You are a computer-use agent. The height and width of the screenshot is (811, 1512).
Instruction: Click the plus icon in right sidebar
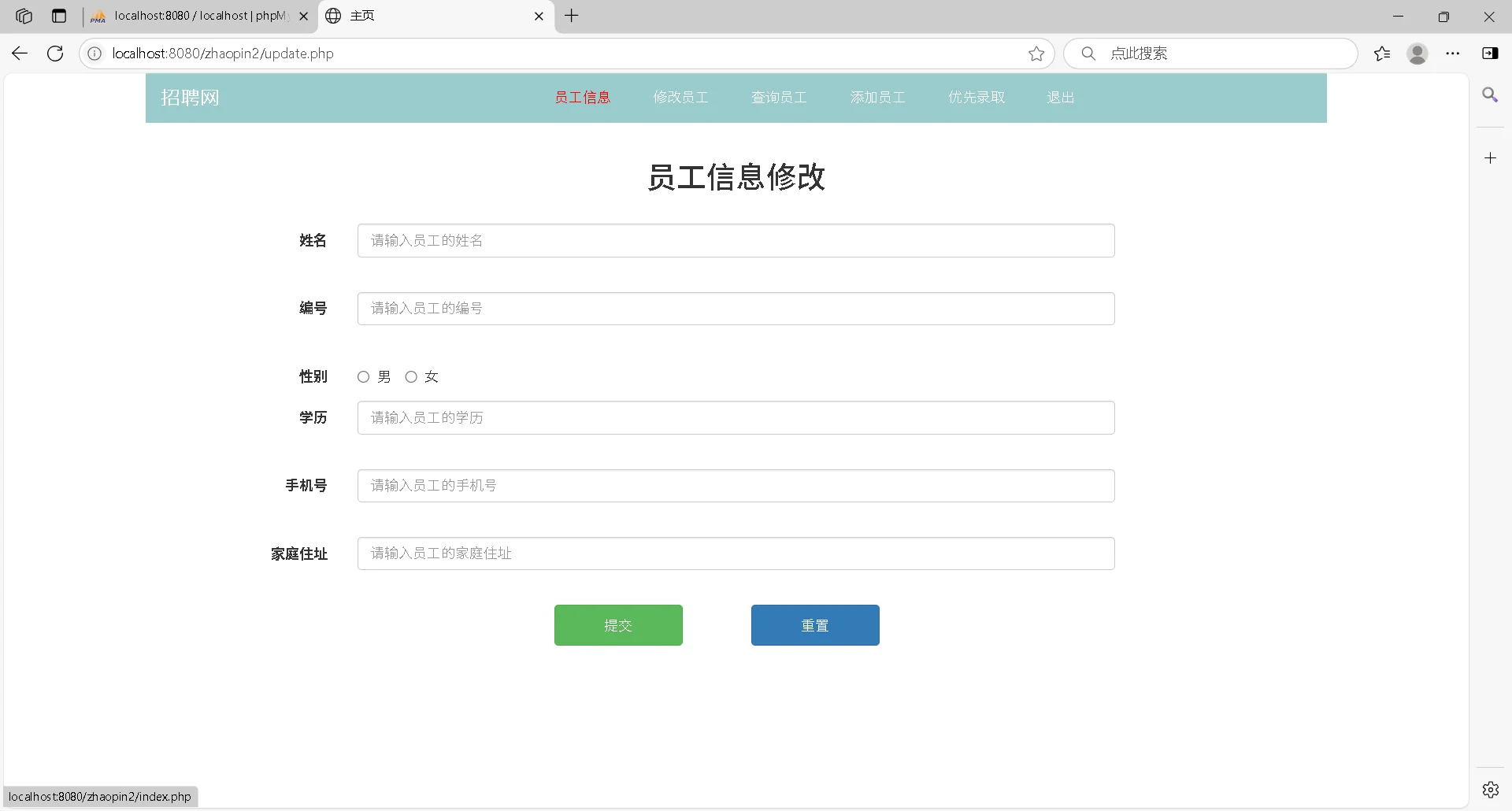pos(1491,157)
